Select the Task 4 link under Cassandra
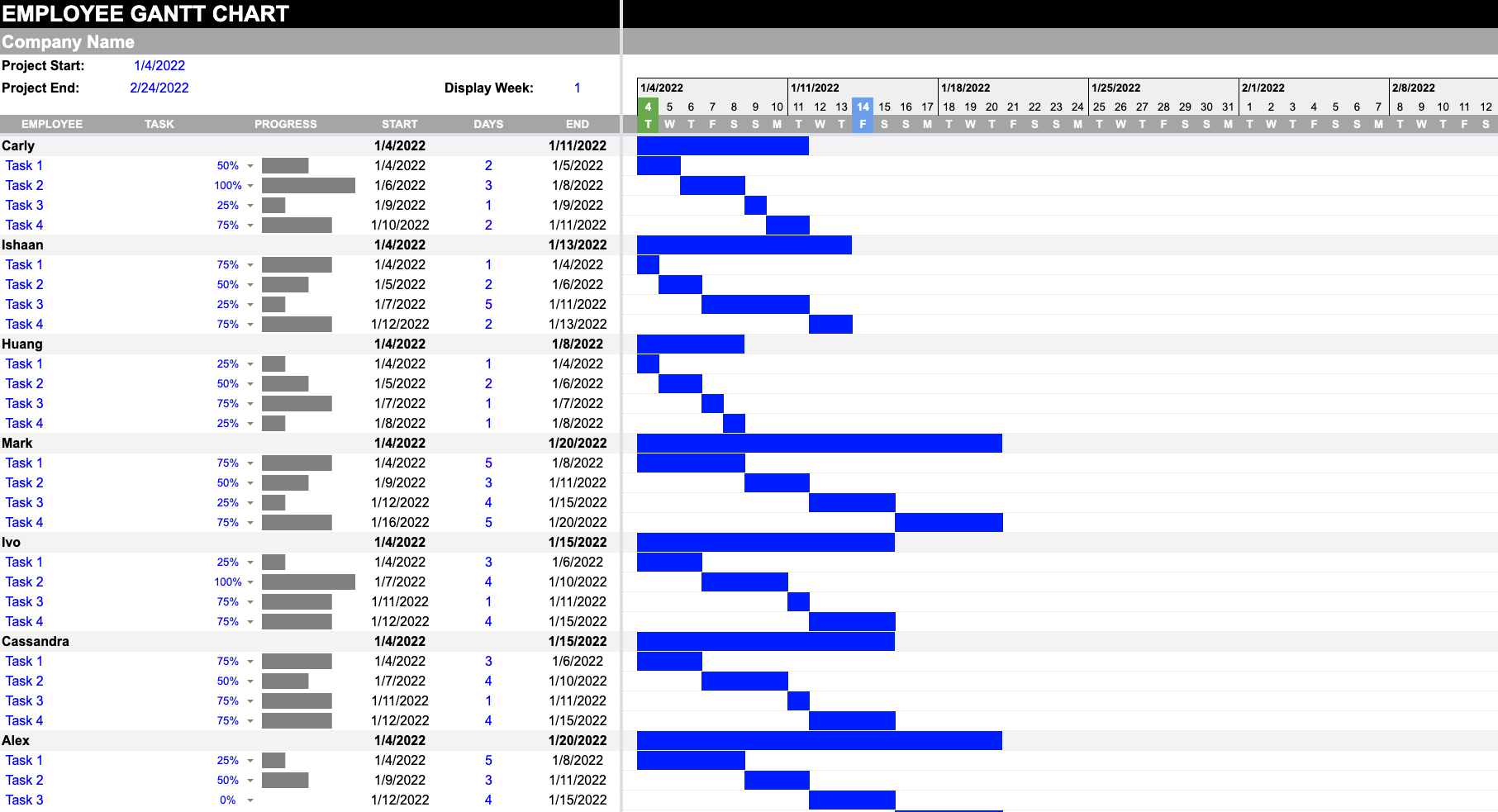The width and height of the screenshot is (1498, 812). (x=24, y=720)
